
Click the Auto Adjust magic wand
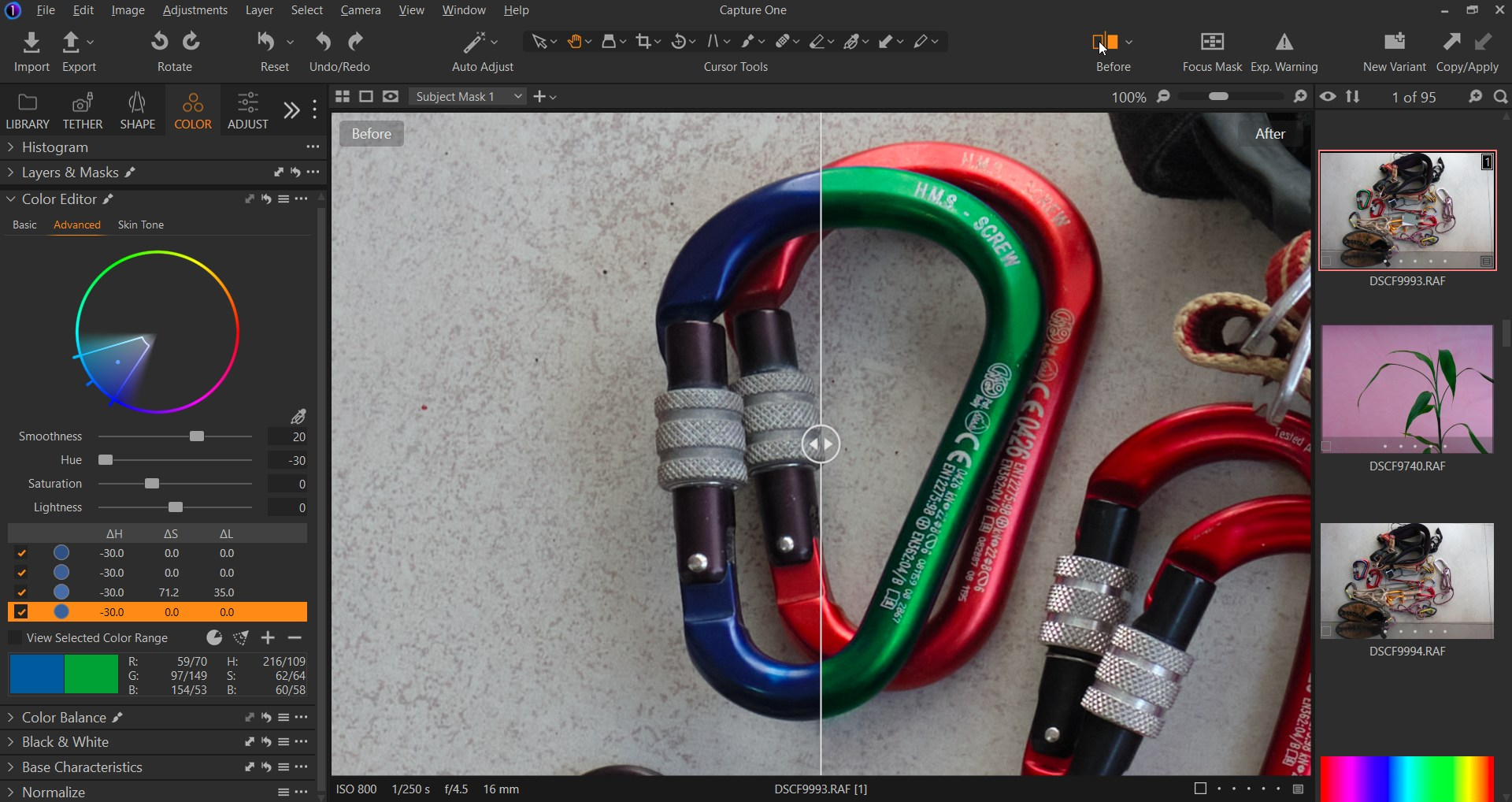[474, 42]
